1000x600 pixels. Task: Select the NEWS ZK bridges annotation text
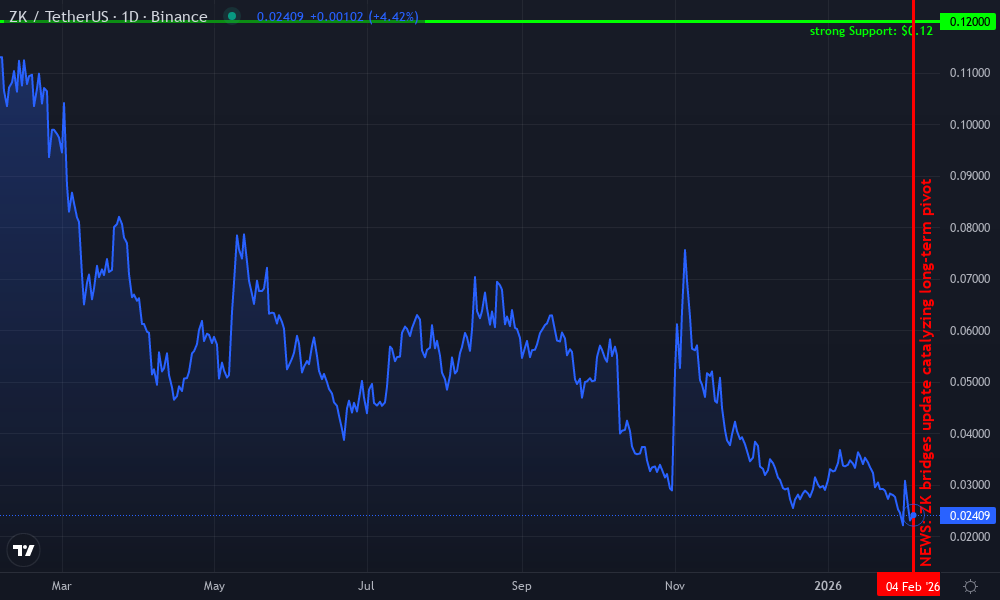(925, 370)
